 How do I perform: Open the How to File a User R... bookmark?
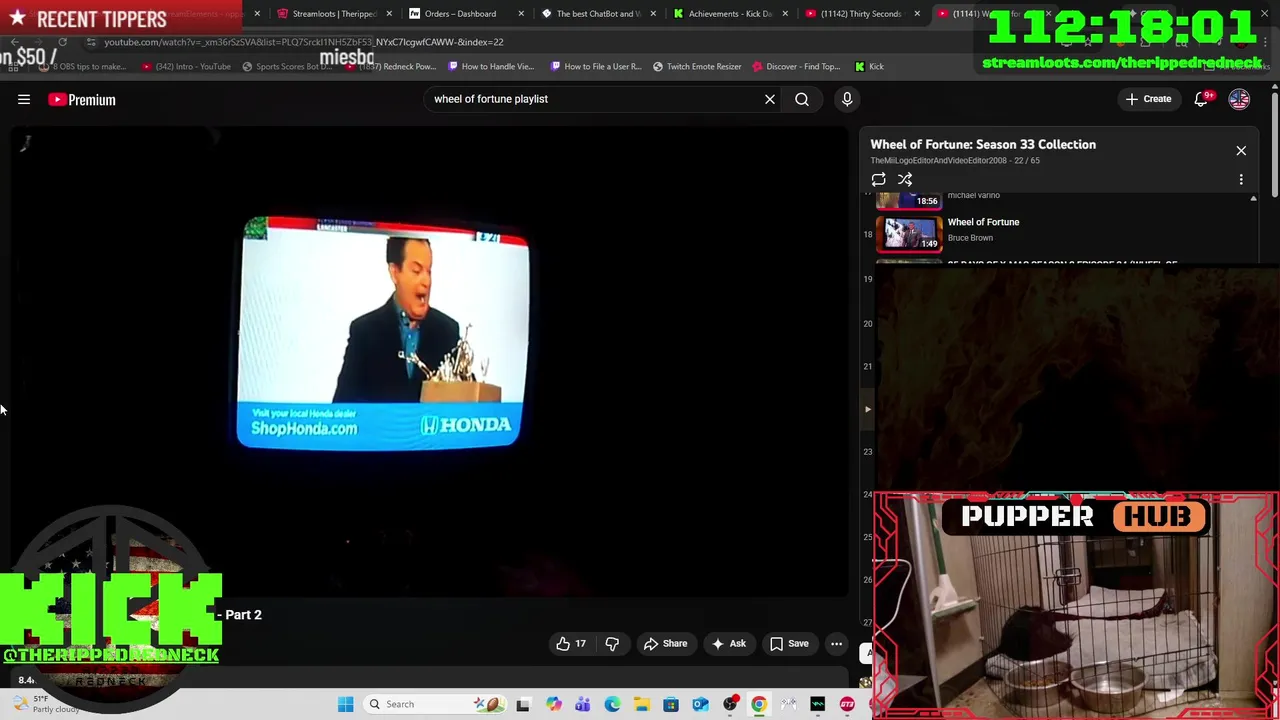pyautogui.click(x=596, y=67)
